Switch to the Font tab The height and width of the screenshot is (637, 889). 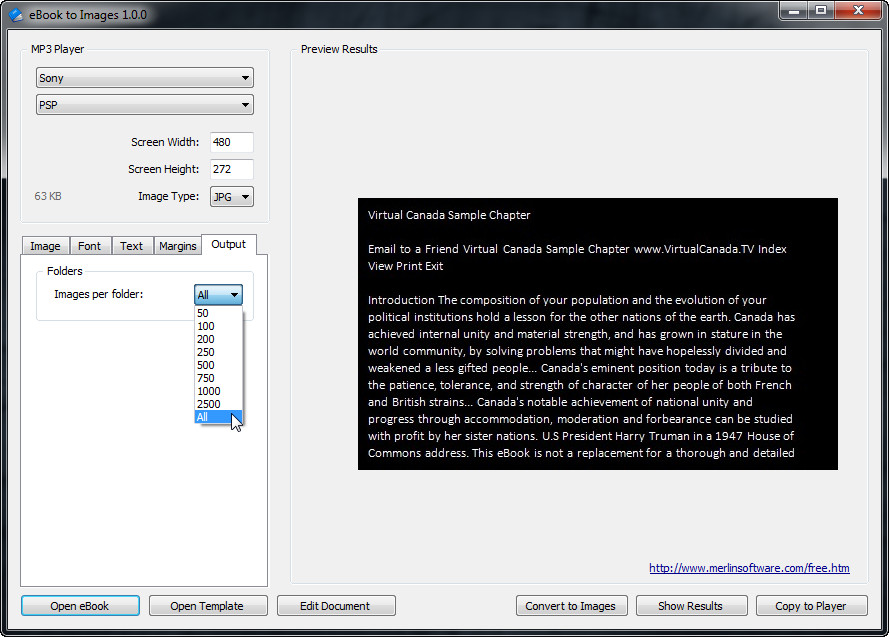coord(90,246)
